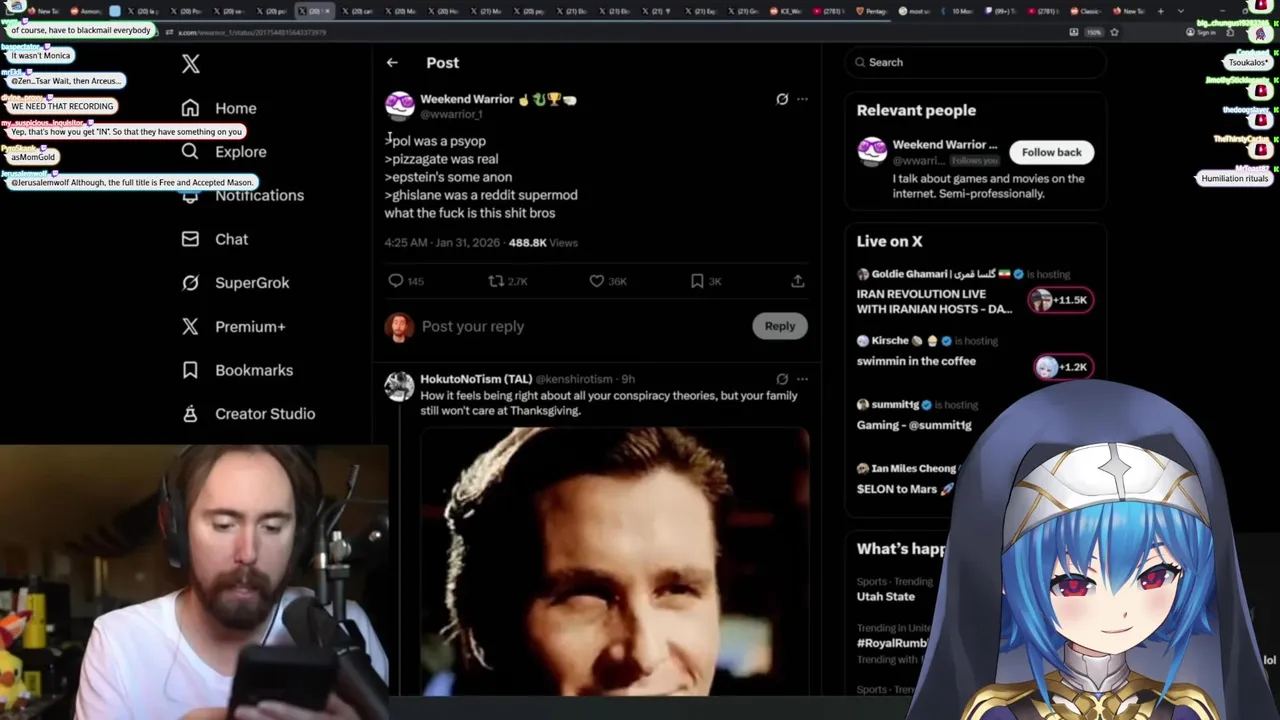1280x720 pixels.
Task: Open the @kenshirotism handle link
Action: tap(574, 379)
